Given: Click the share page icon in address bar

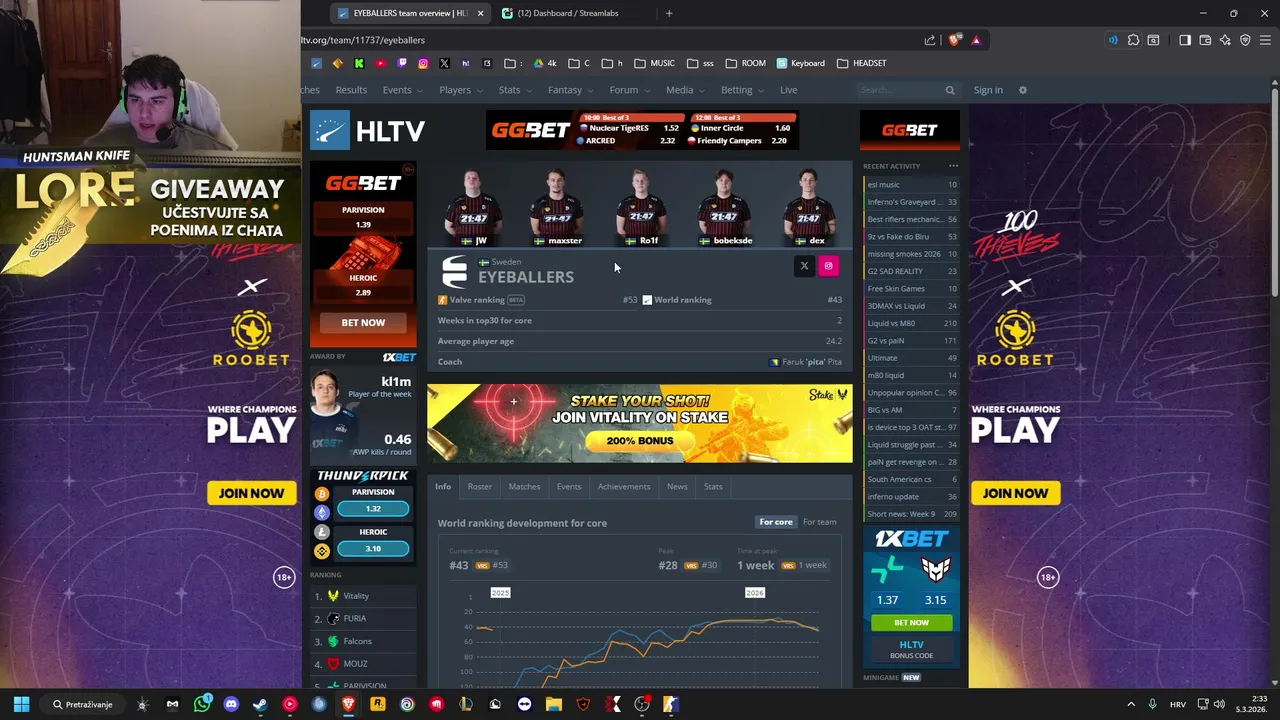Looking at the screenshot, I should (930, 40).
